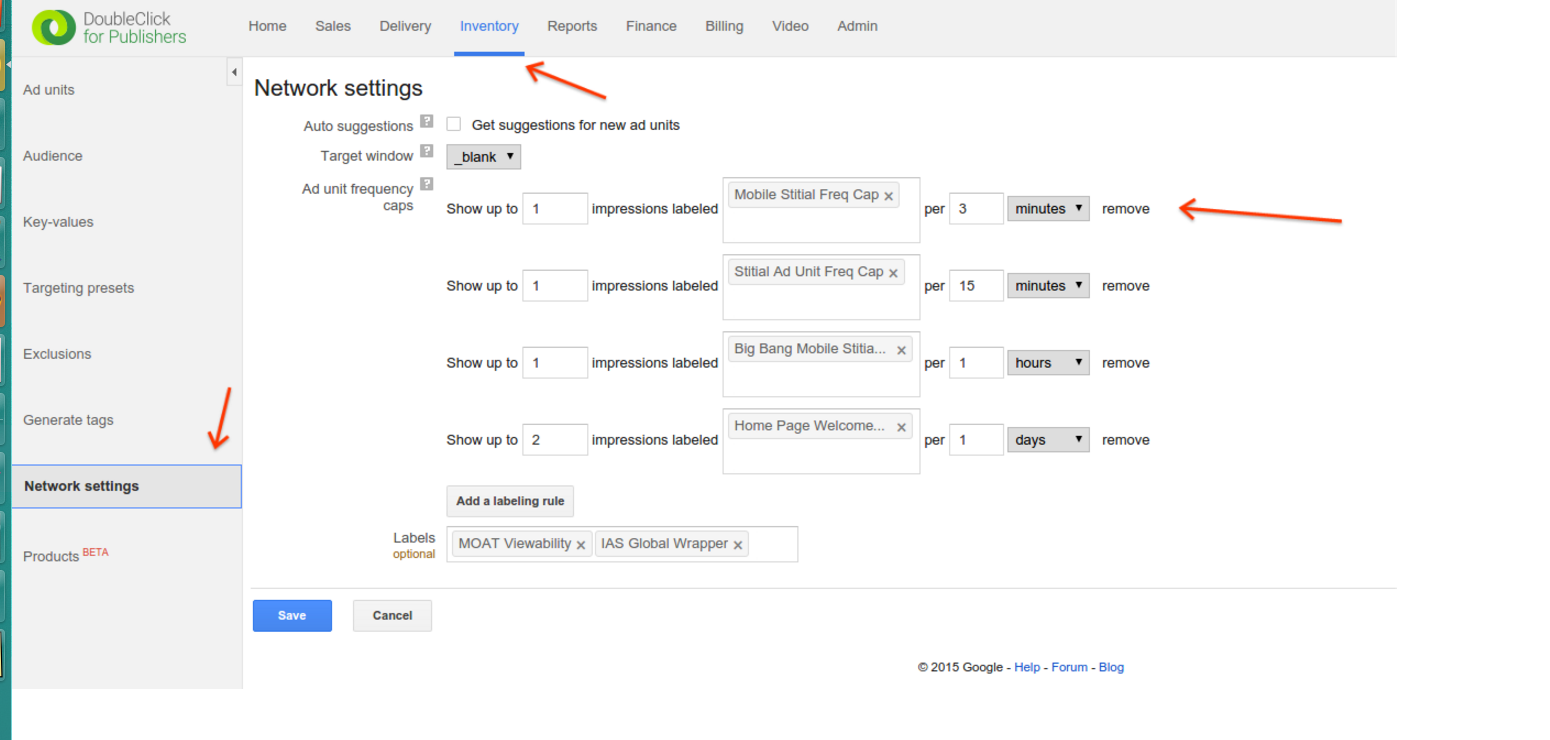Switch to the Delivery tab
1550x740 pixels.
coord(405,26)
